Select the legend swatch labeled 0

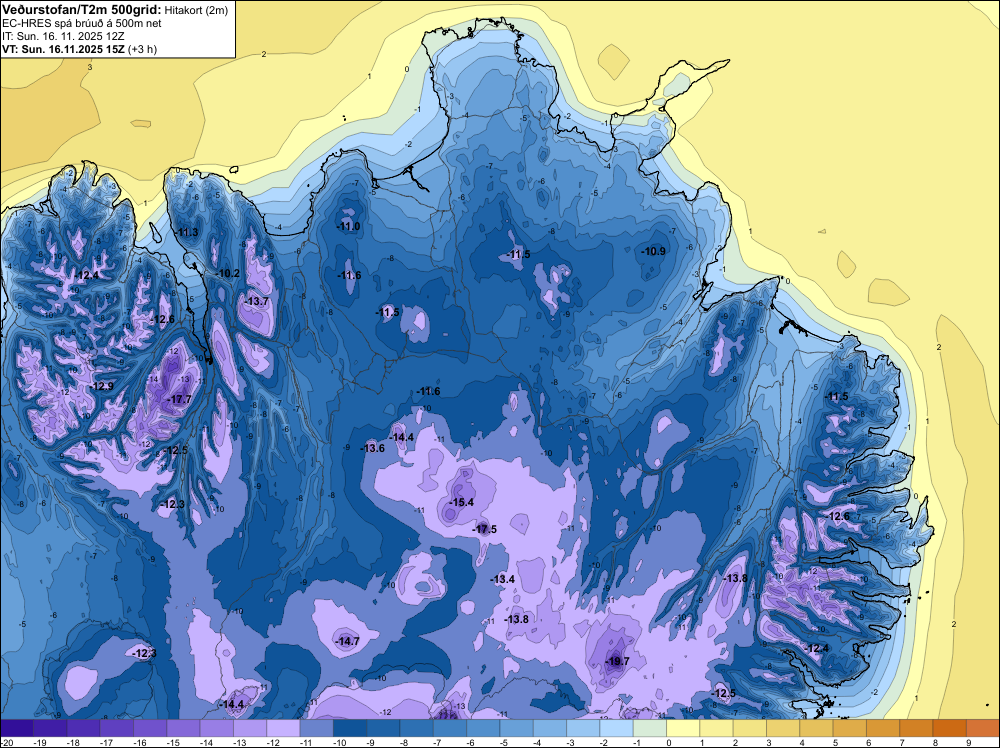[x=683, y=727]
